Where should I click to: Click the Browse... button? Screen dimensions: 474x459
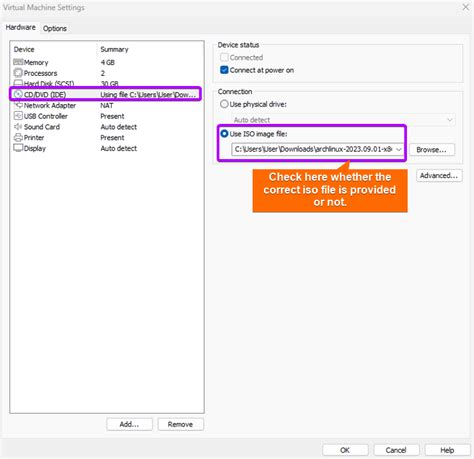click(431, 150)
